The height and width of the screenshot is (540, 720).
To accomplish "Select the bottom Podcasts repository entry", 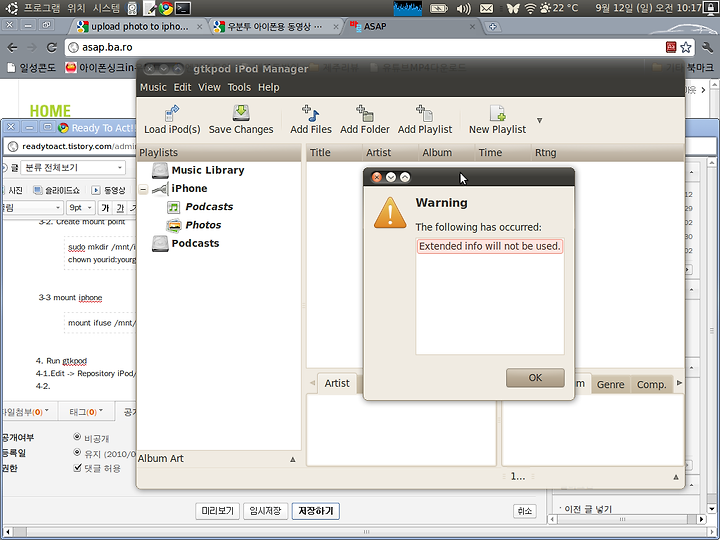I will coord(195,243).
